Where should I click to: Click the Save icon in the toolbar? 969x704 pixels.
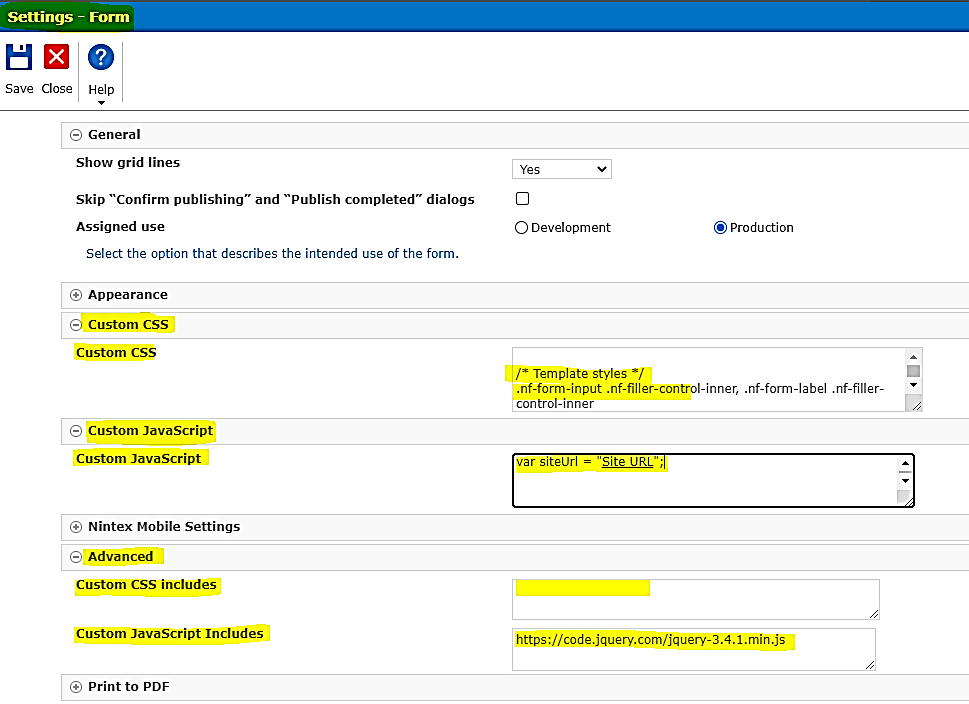tap(18, 58)
